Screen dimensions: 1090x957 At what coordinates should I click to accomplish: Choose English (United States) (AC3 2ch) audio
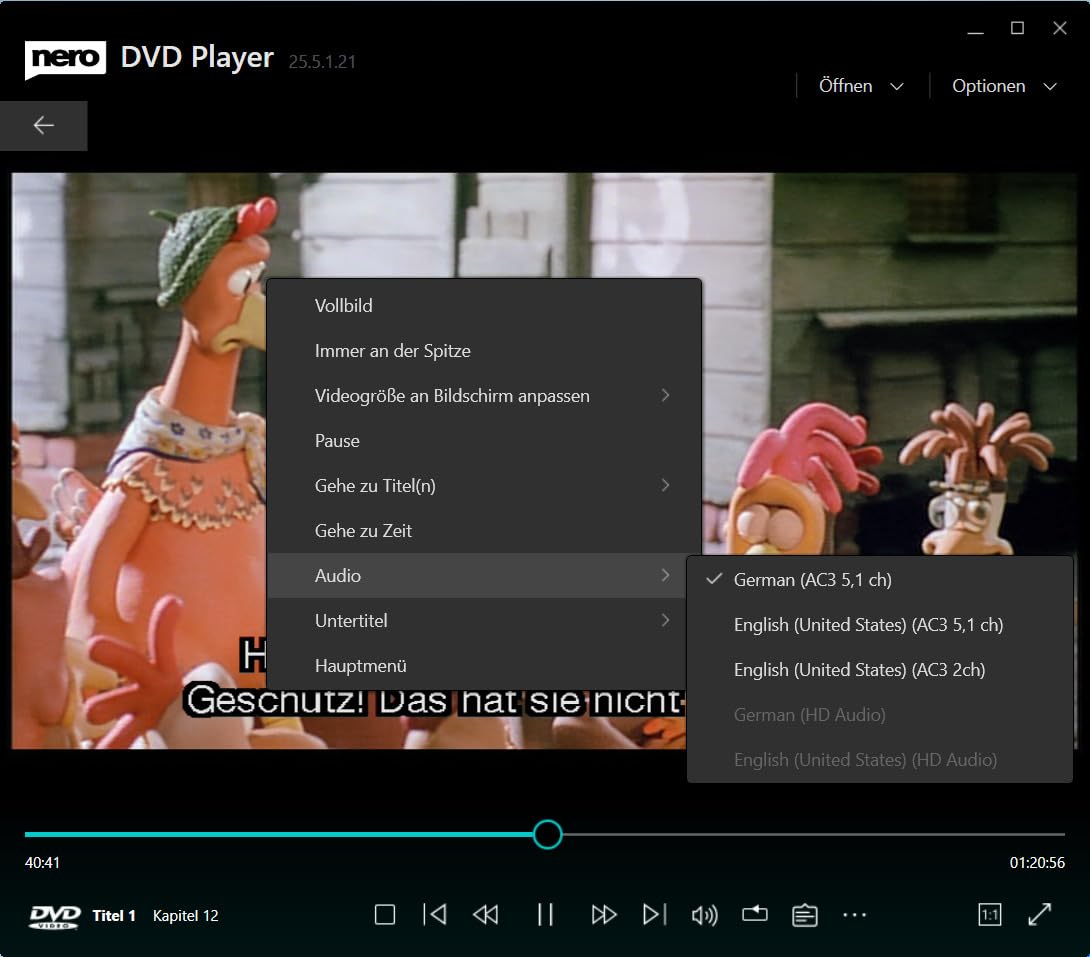pyautogui.click(x=879, y=670)
